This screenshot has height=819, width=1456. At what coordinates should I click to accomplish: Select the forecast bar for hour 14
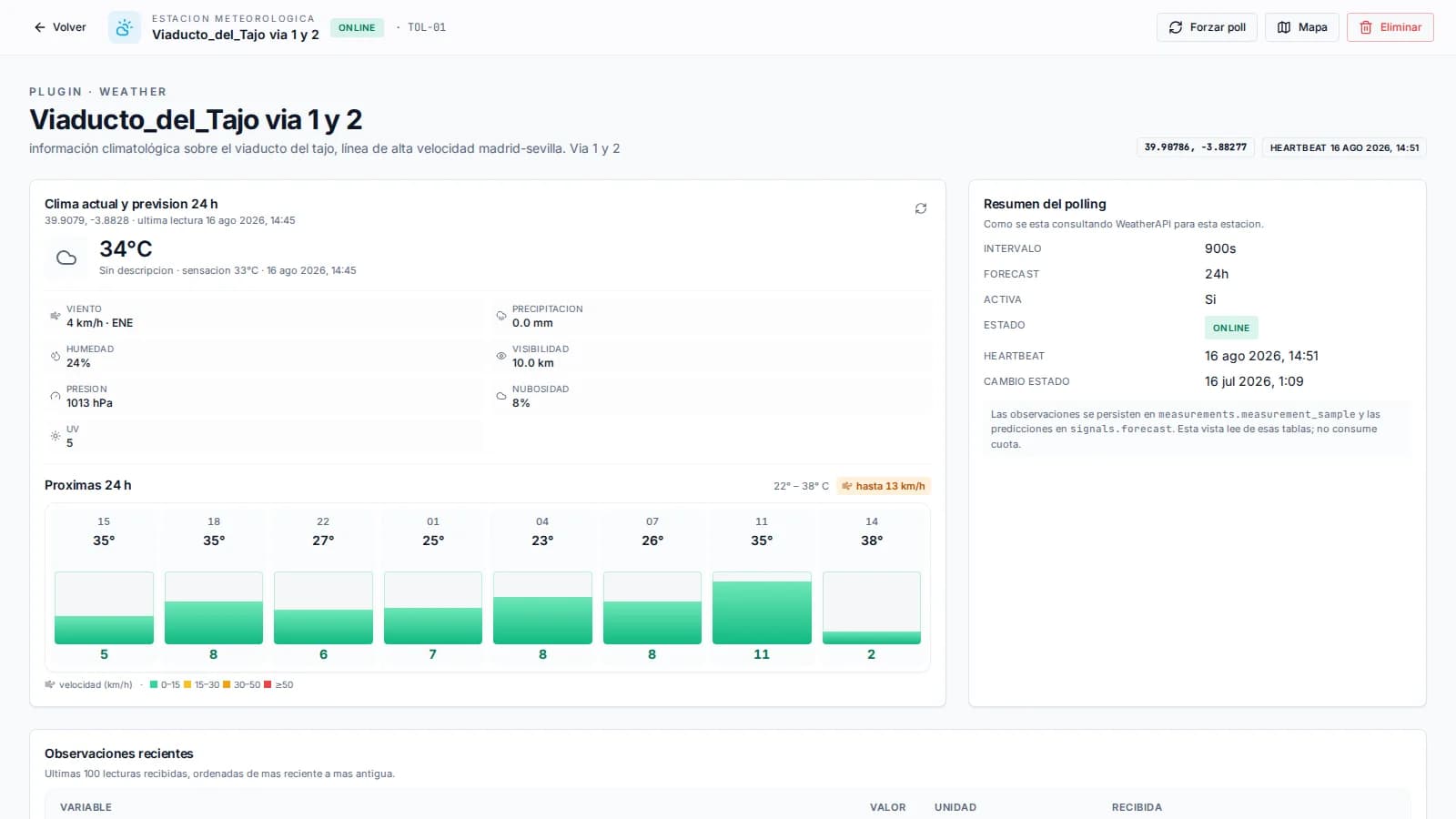coord(872,608)
